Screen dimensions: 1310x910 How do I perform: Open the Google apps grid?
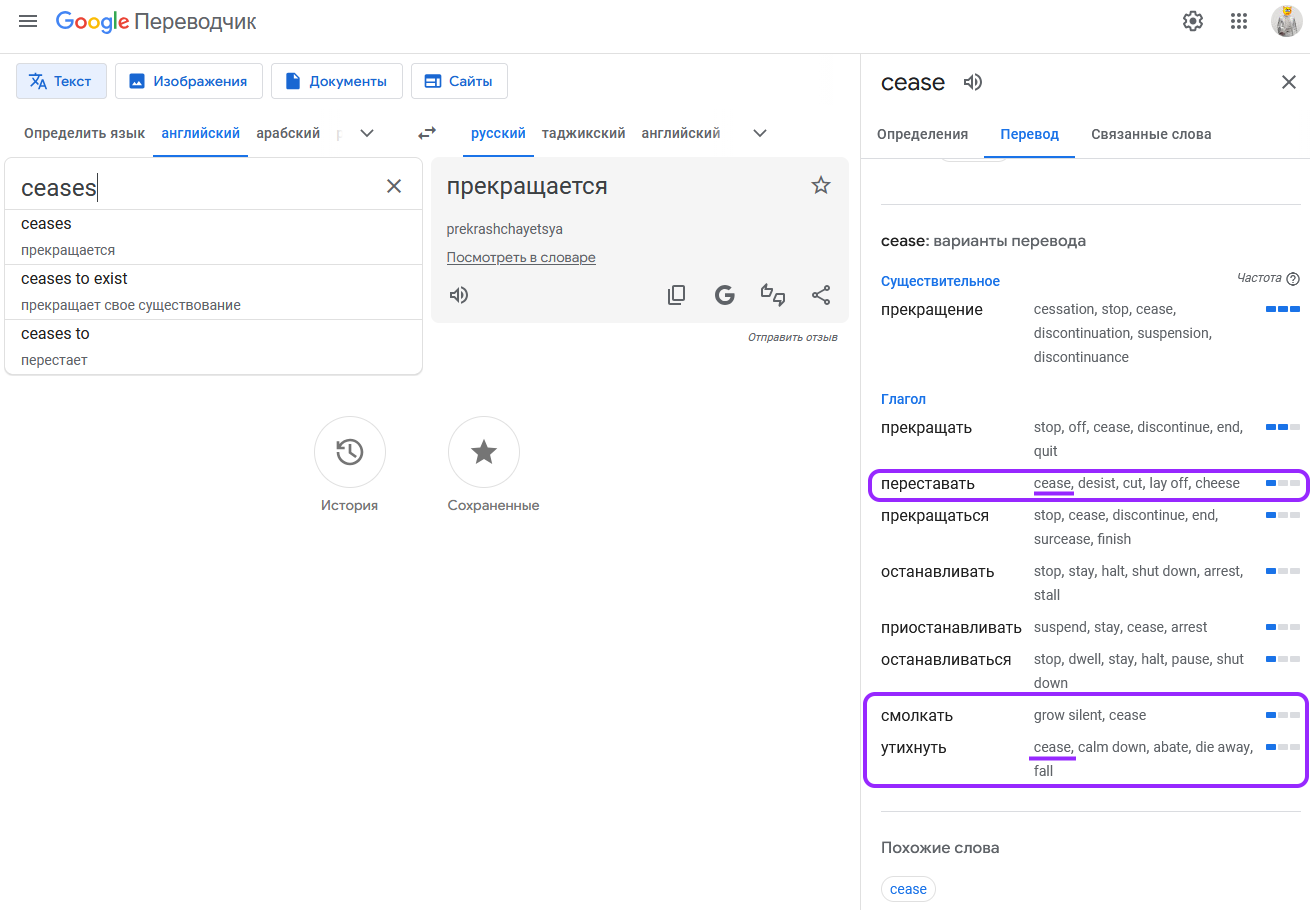click(x=1239, y=21)
